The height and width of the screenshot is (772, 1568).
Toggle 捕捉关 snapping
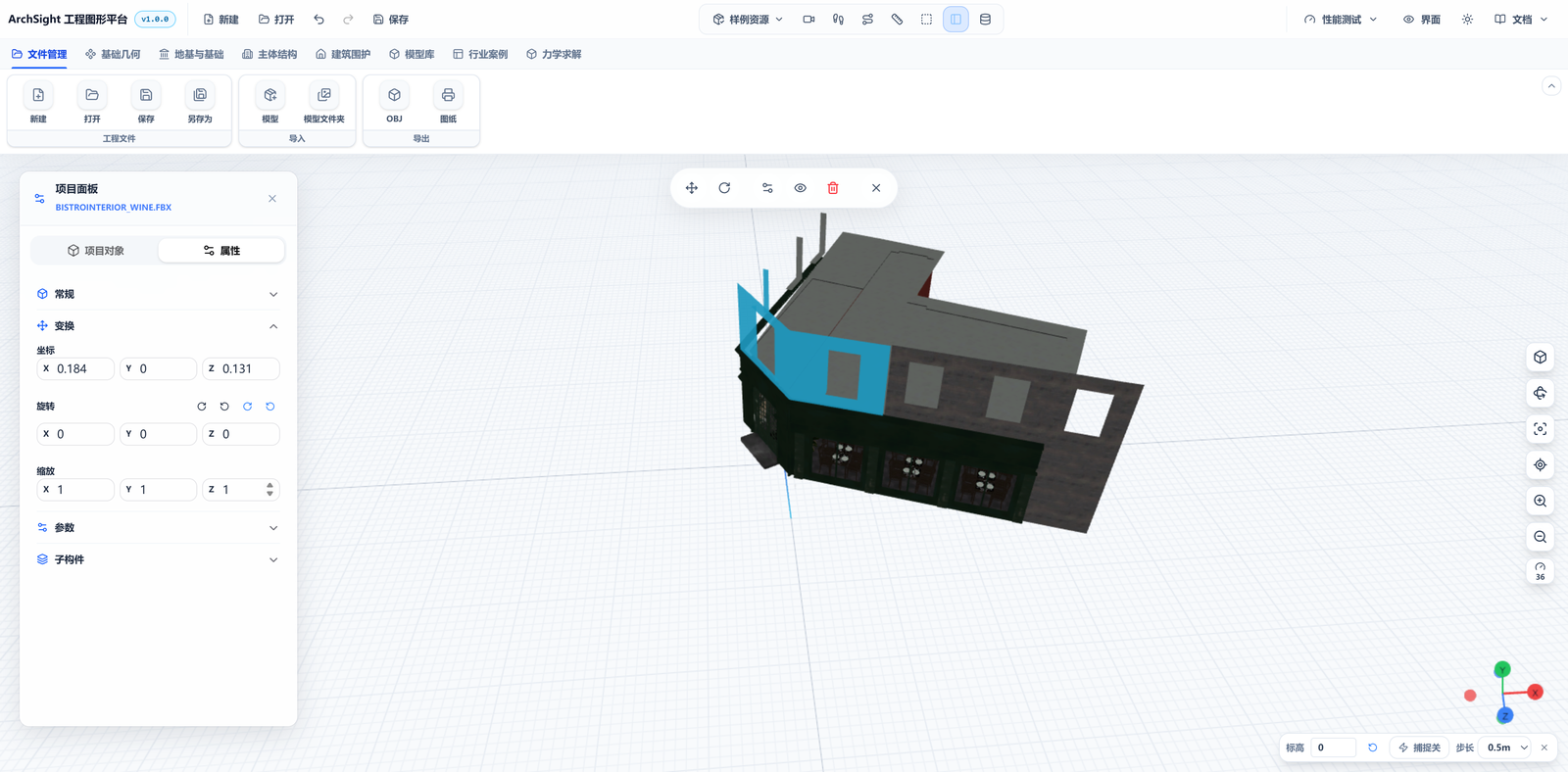(1420, 748)
